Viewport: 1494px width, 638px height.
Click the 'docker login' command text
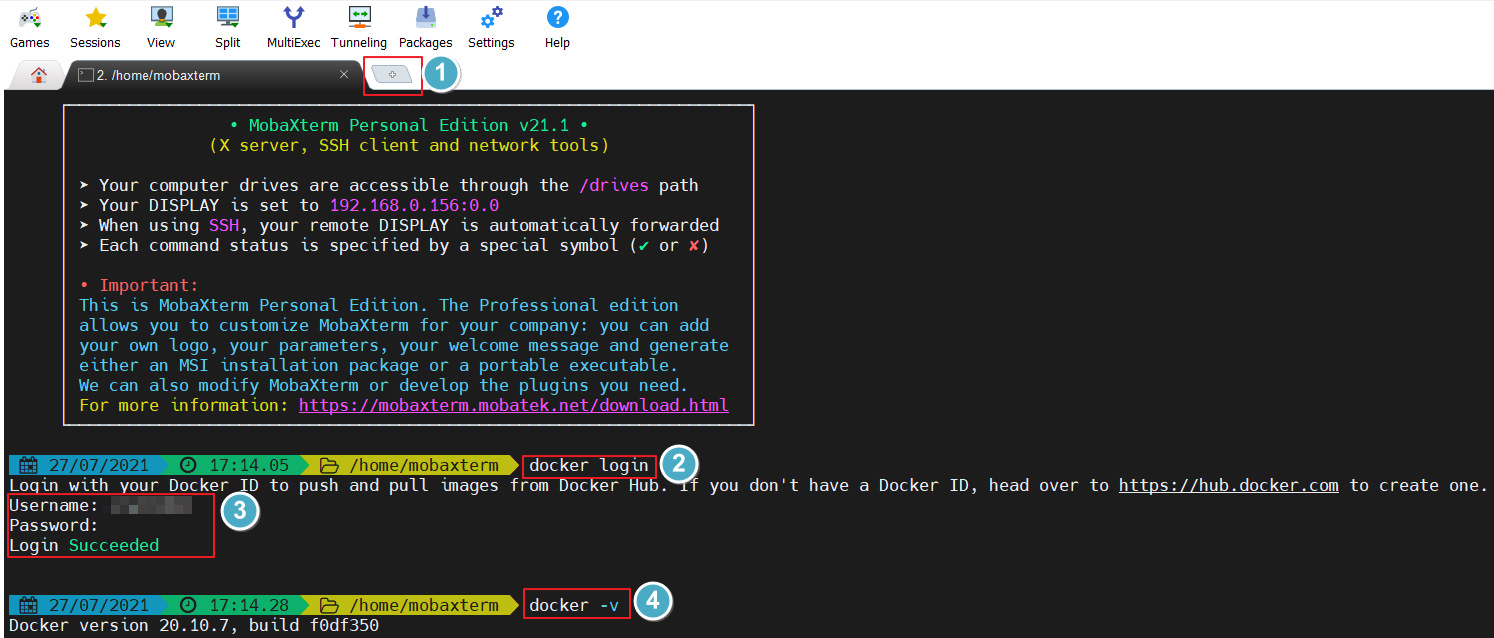click(589, 466)
